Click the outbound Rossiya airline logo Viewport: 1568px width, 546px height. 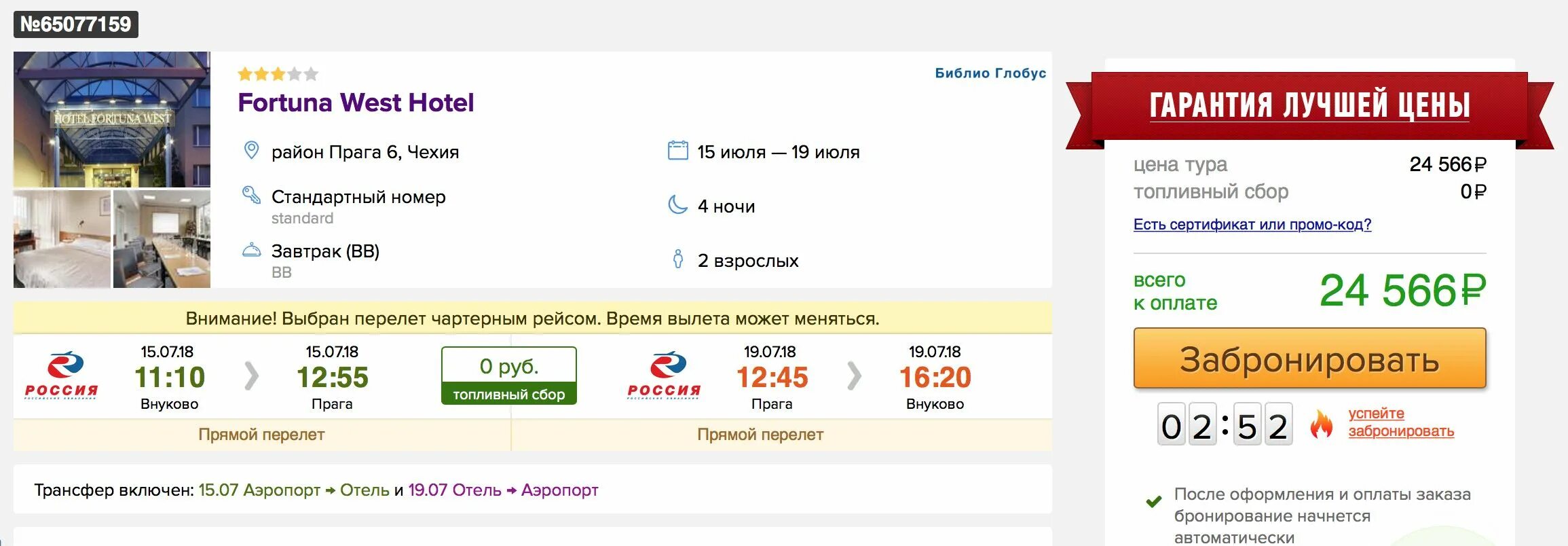point(62,375)
